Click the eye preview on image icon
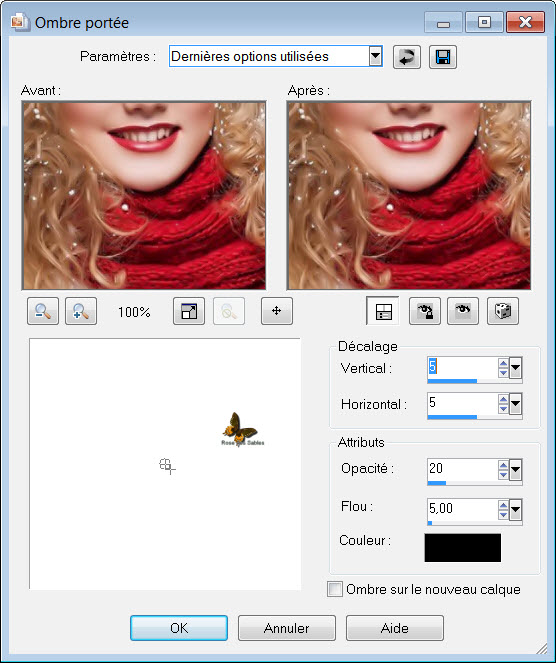Image resolution: width=556 pixels, height=663 pixels. coord(463,311)
